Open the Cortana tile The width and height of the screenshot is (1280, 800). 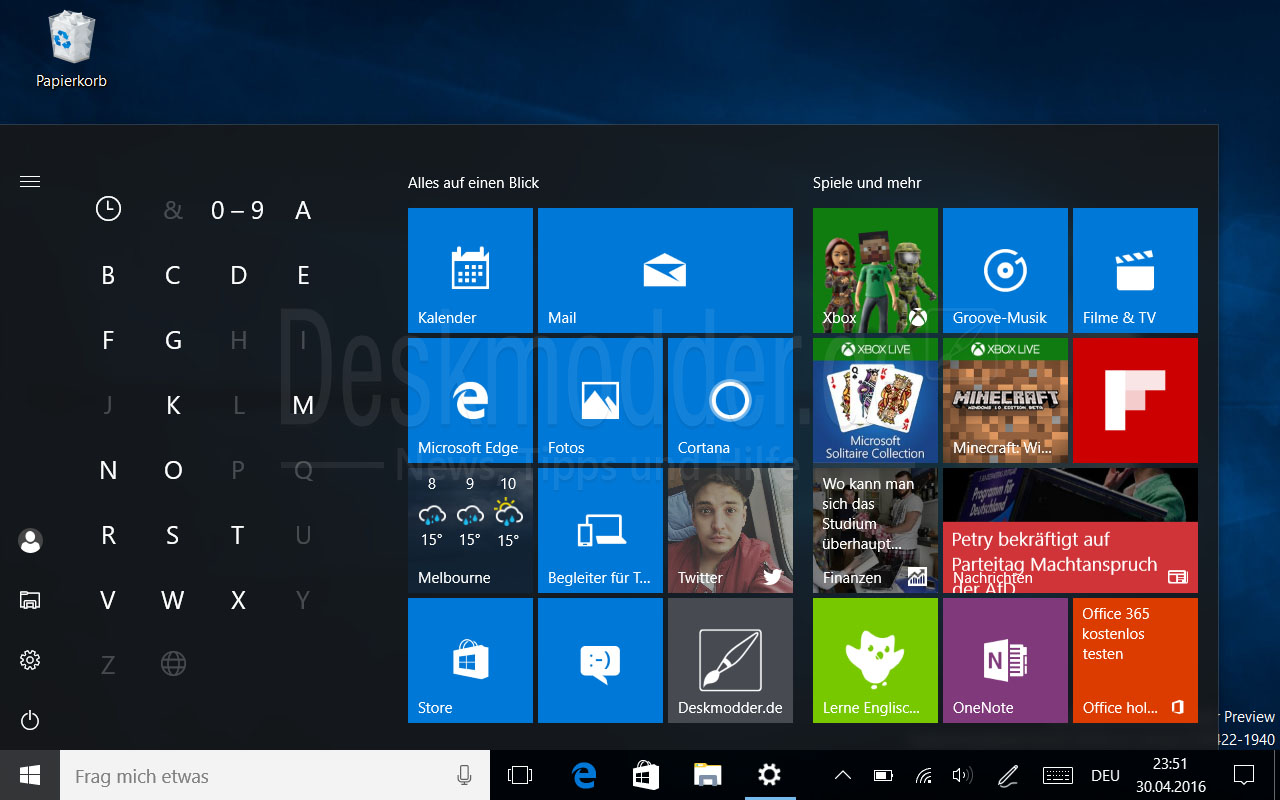click(x=730, y=400)
